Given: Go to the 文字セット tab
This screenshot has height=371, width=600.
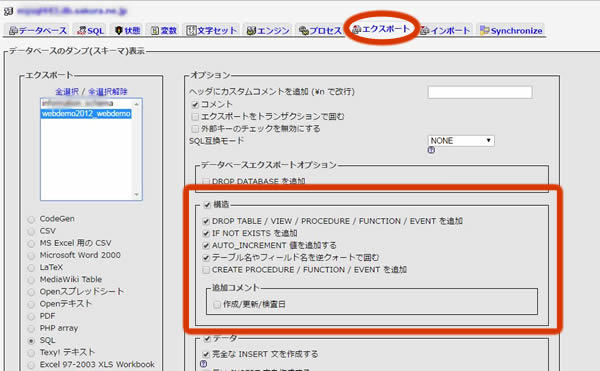Looking at the screenshot, I should (x=211, y=31).
